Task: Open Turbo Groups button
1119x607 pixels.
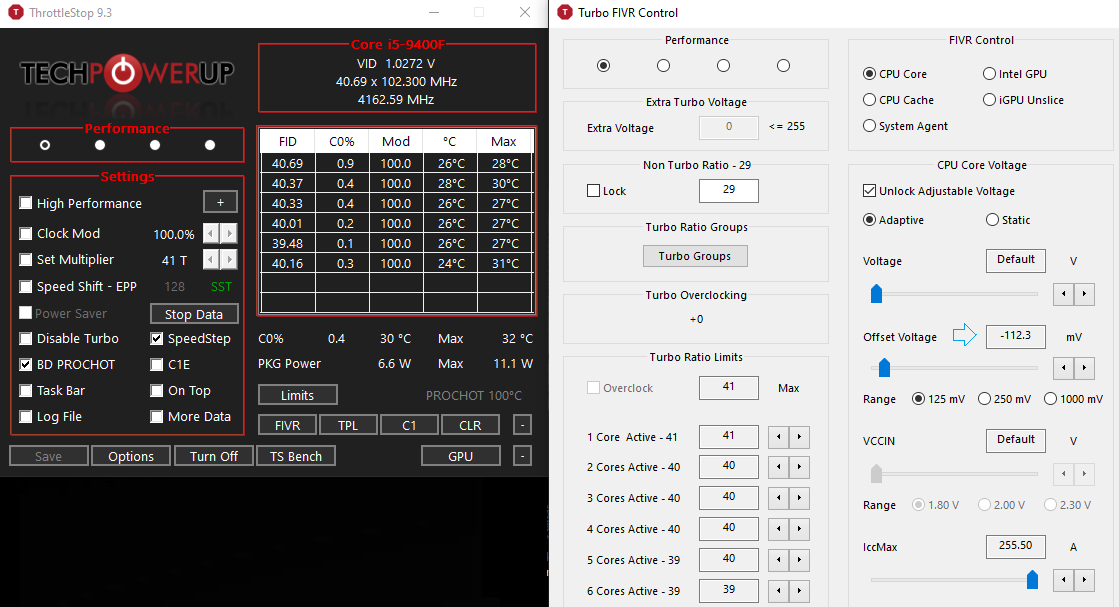Action: pyautogui.click(x=695, y=256)
